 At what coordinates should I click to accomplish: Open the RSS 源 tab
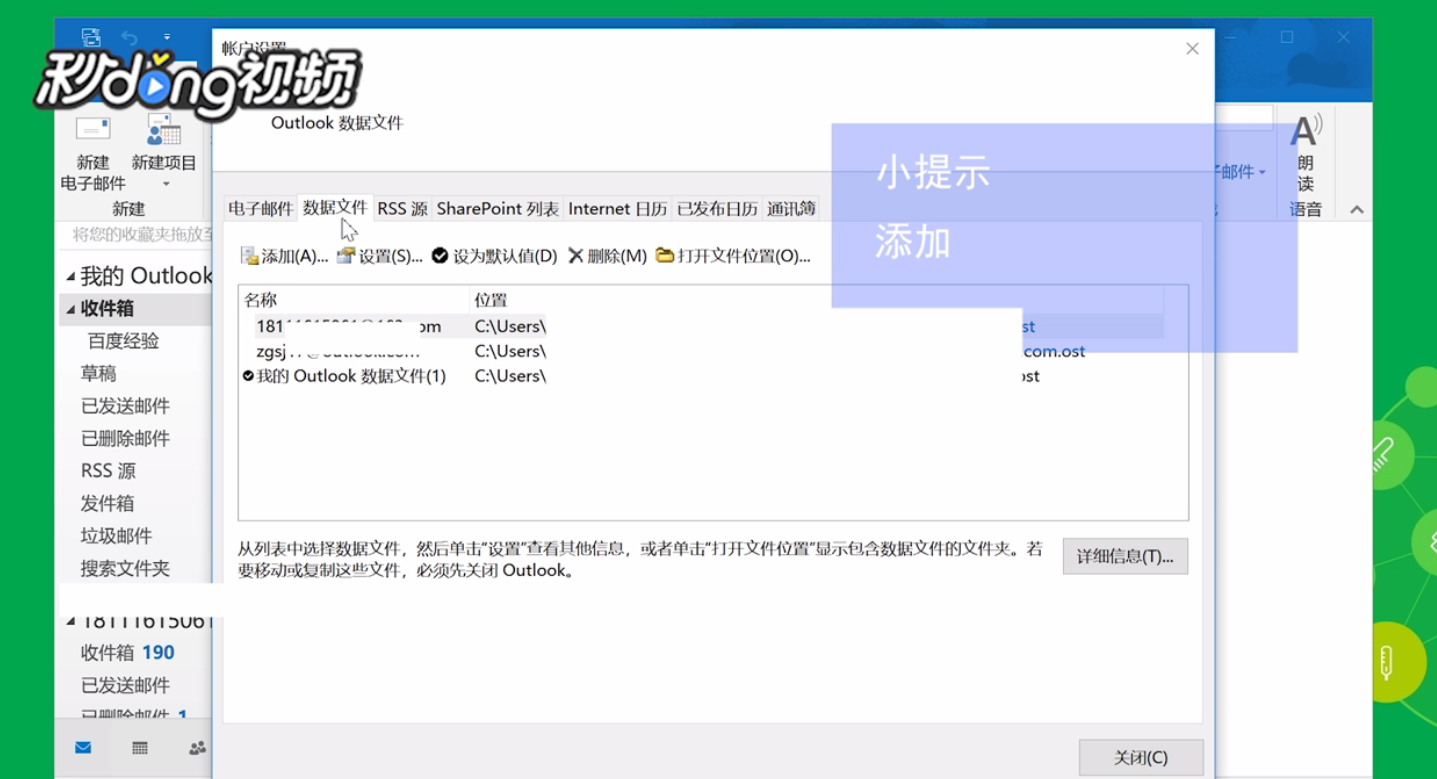pyautogui.click(x=402, y=208)
